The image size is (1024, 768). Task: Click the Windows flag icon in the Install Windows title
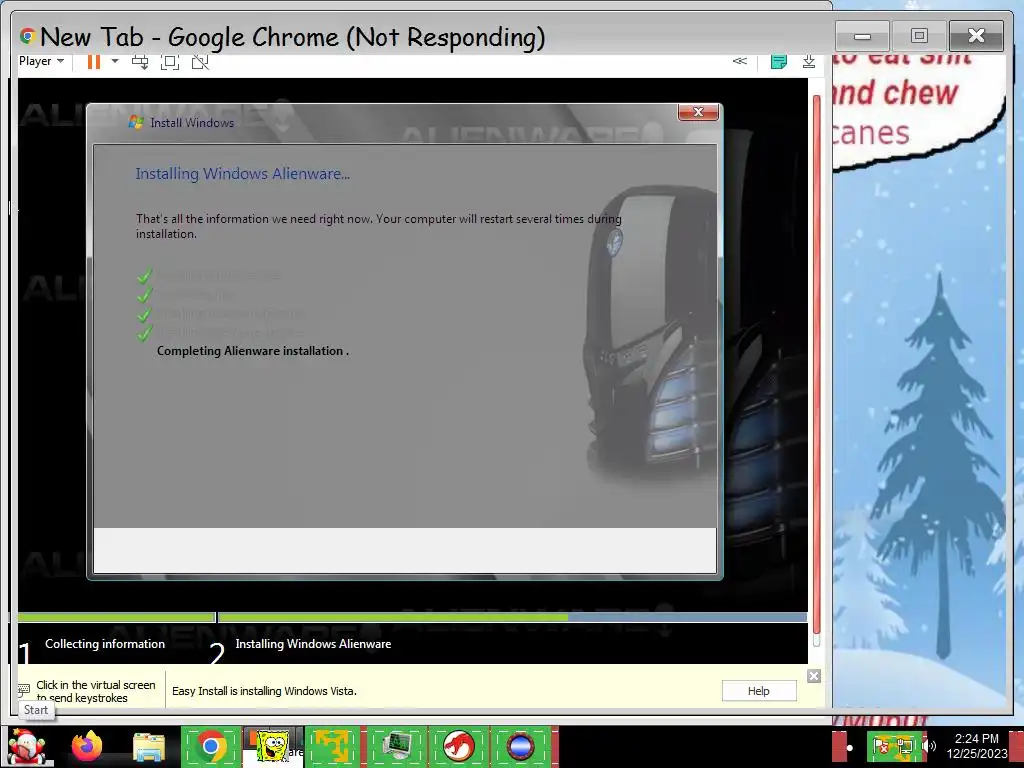[136, 122]
